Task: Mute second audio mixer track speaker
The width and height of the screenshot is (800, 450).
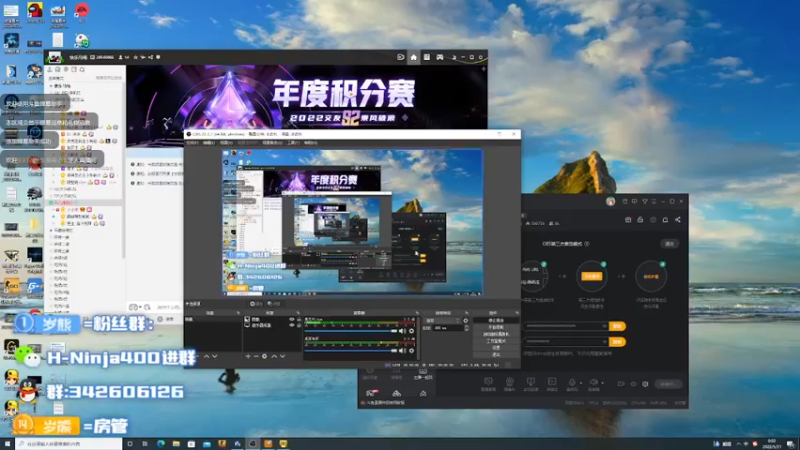Action: point(403,351)
